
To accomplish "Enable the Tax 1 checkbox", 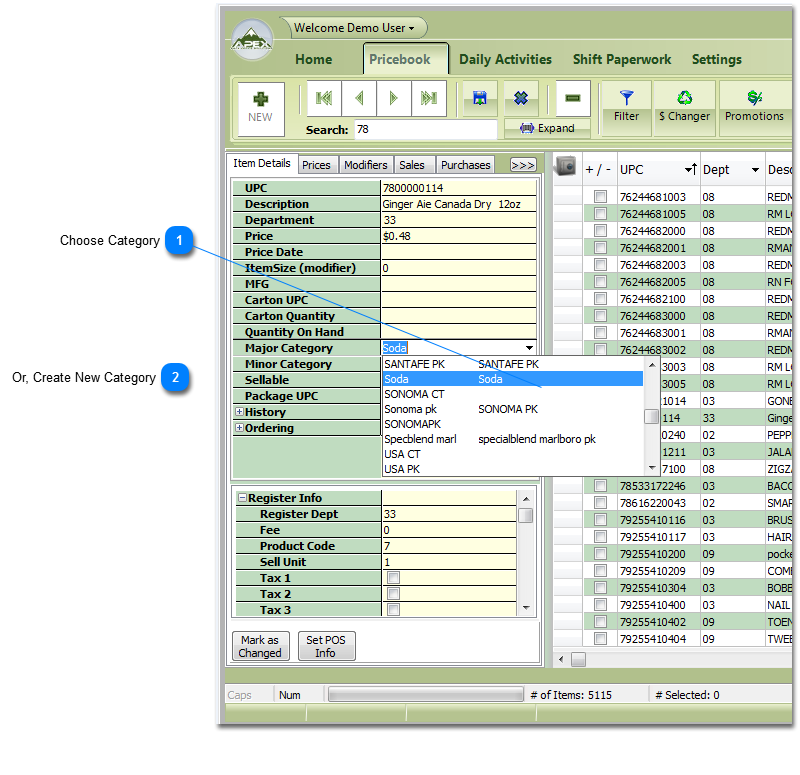I will pos(393,578).
